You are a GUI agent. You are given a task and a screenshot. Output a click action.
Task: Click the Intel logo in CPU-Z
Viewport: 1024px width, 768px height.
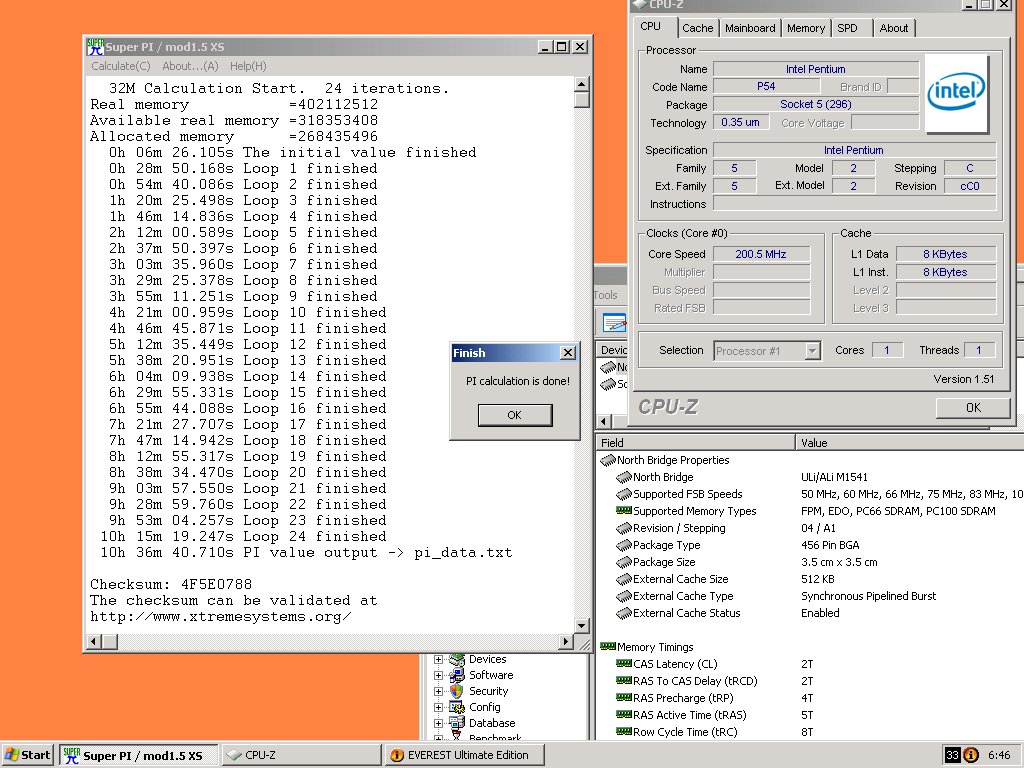point(956,93)
